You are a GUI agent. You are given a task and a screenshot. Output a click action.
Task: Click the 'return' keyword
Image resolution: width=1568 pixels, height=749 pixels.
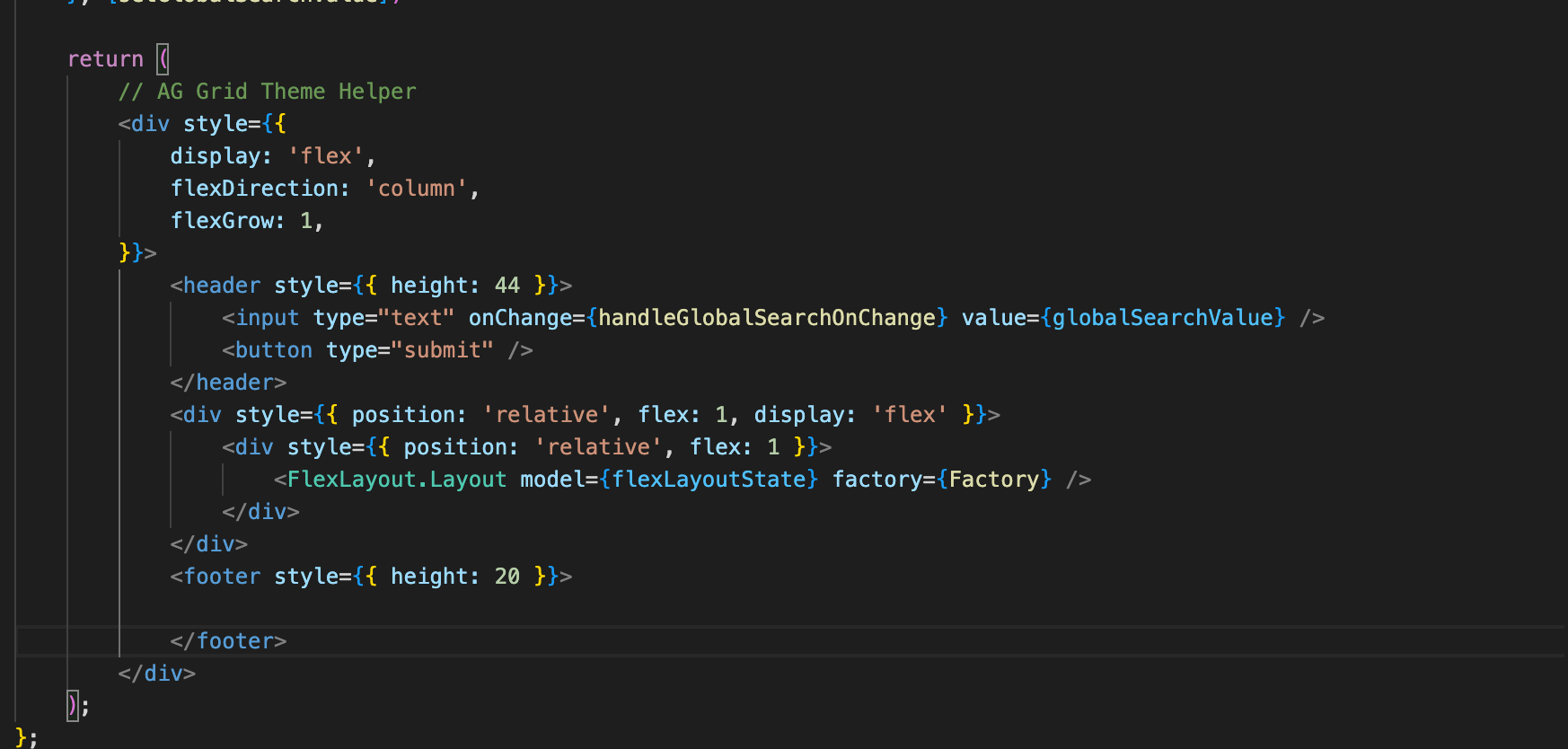click(105, 59)
